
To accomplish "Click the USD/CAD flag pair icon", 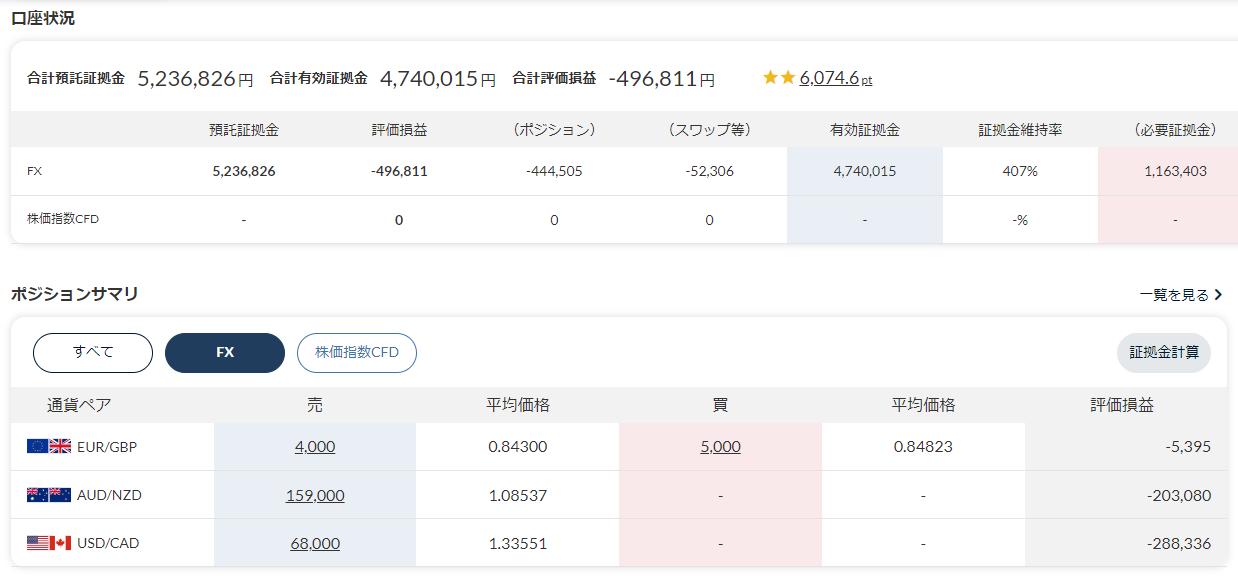I will [49, 543].
